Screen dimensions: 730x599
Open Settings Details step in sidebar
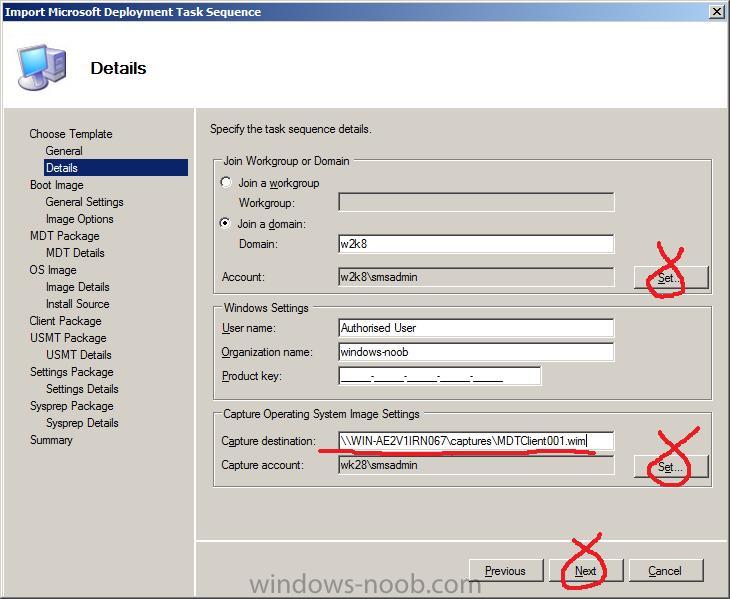click(82, 389)
